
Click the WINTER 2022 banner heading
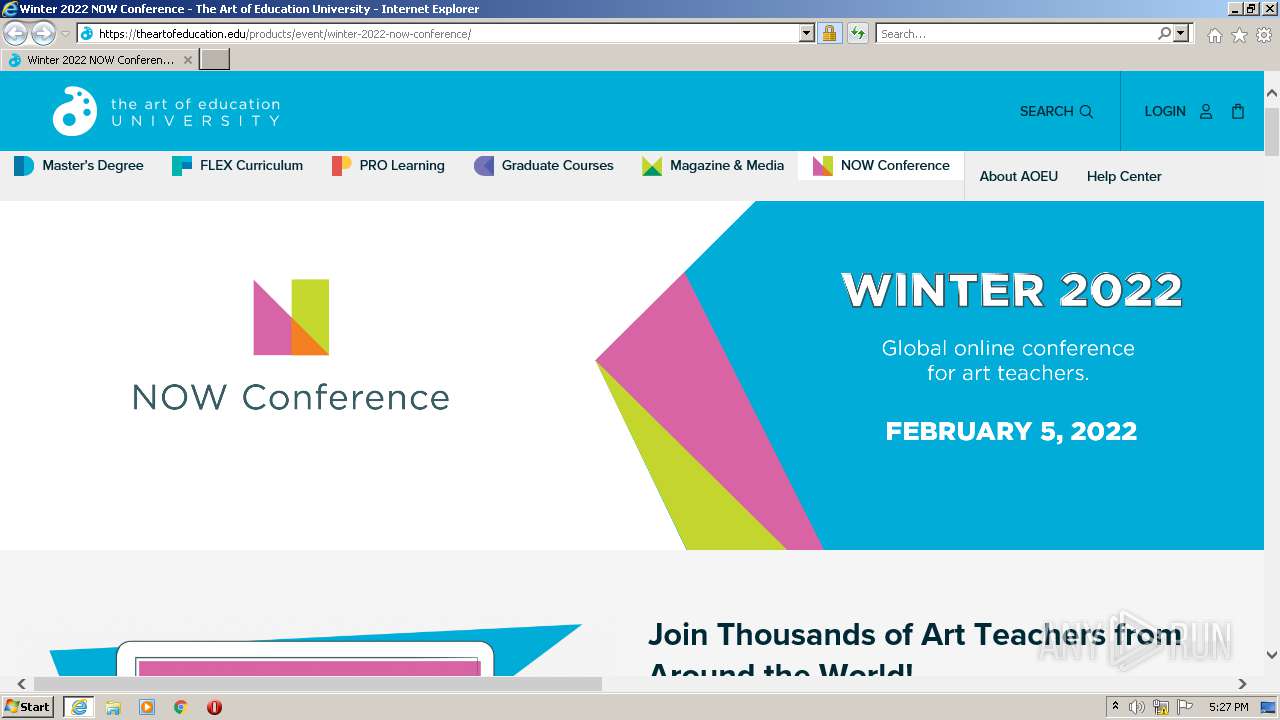(x=1011, y=291)
